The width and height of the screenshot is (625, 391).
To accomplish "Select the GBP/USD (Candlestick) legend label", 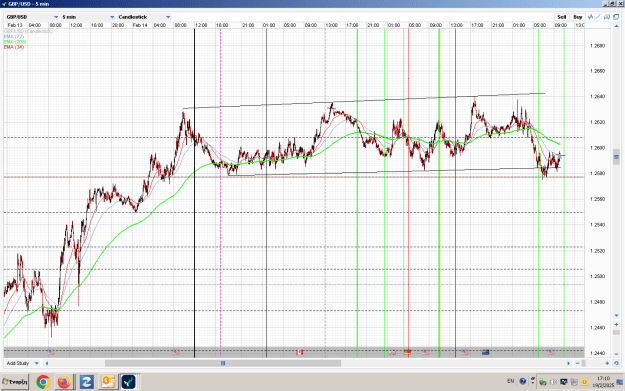I will [x=28, y=31].
